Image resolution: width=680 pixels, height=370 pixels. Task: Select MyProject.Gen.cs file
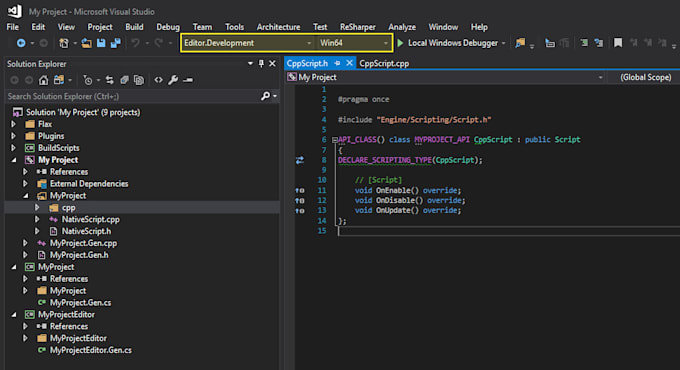(x=80, y=303)
